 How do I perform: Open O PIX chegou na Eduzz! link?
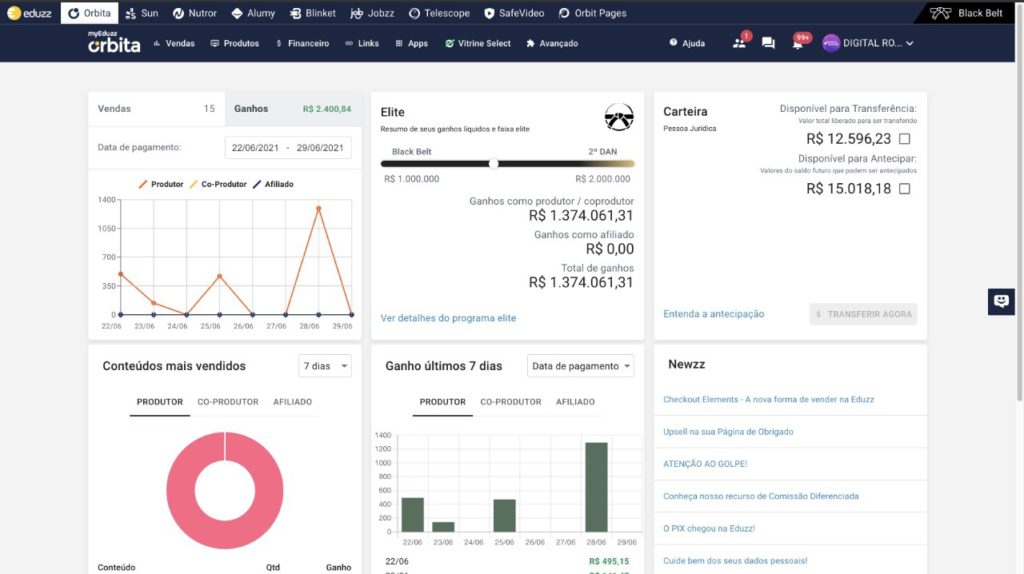click(x=709, y=528)
